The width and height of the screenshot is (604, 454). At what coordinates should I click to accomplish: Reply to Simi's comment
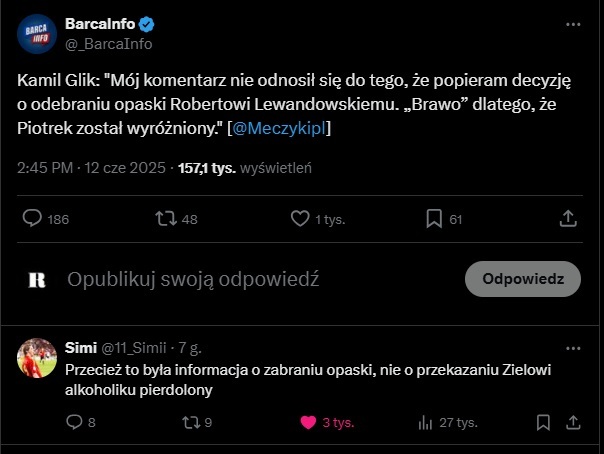point(73,422)
